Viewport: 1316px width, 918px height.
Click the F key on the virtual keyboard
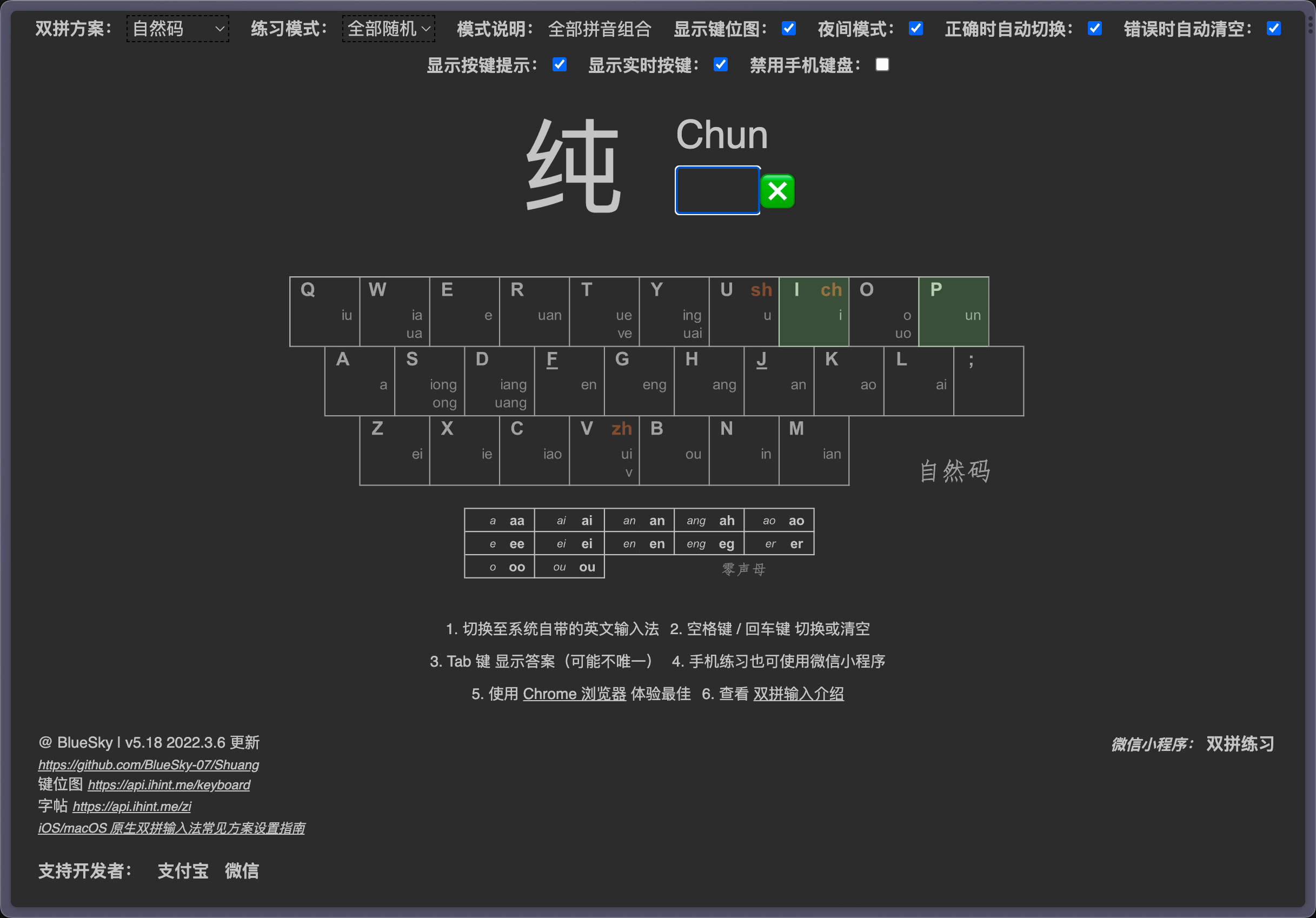tap(569, 381)
